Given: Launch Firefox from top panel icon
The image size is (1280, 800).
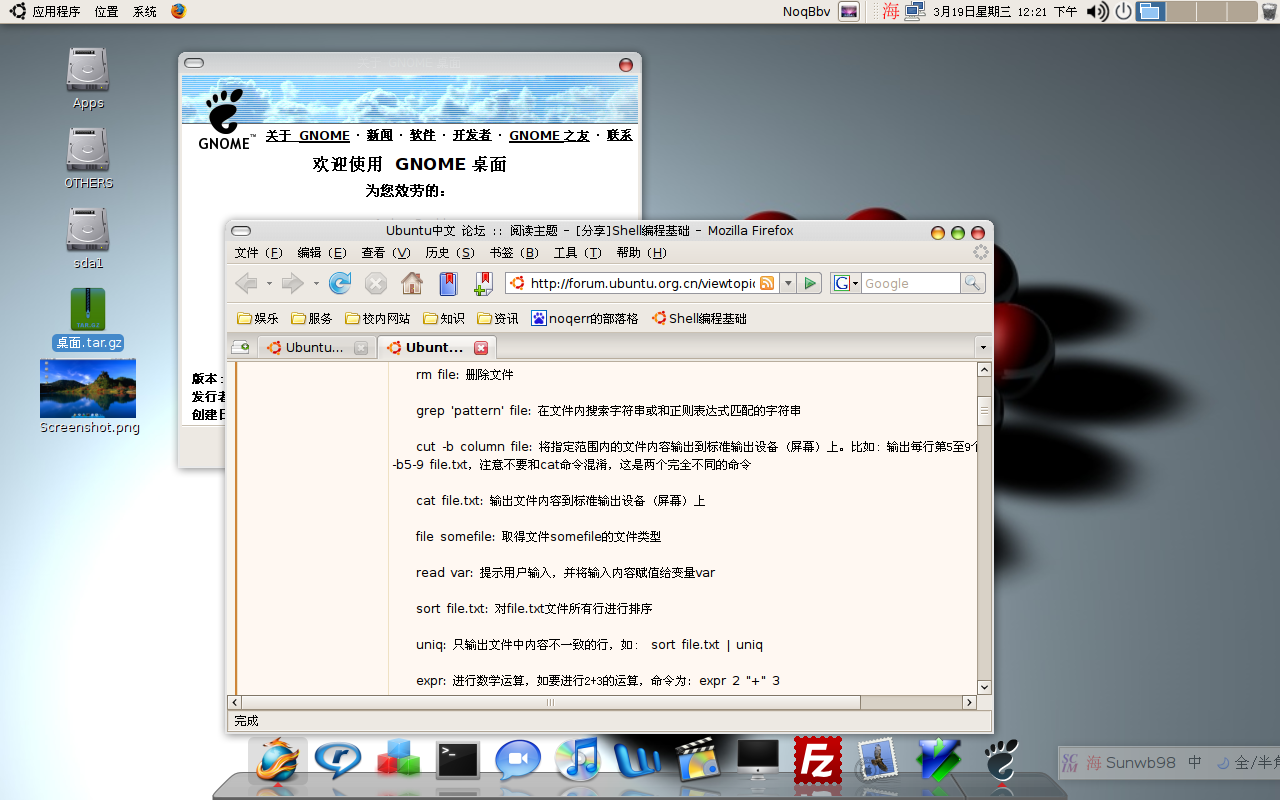Looking at the screenshot, I should tap(178, 11).
